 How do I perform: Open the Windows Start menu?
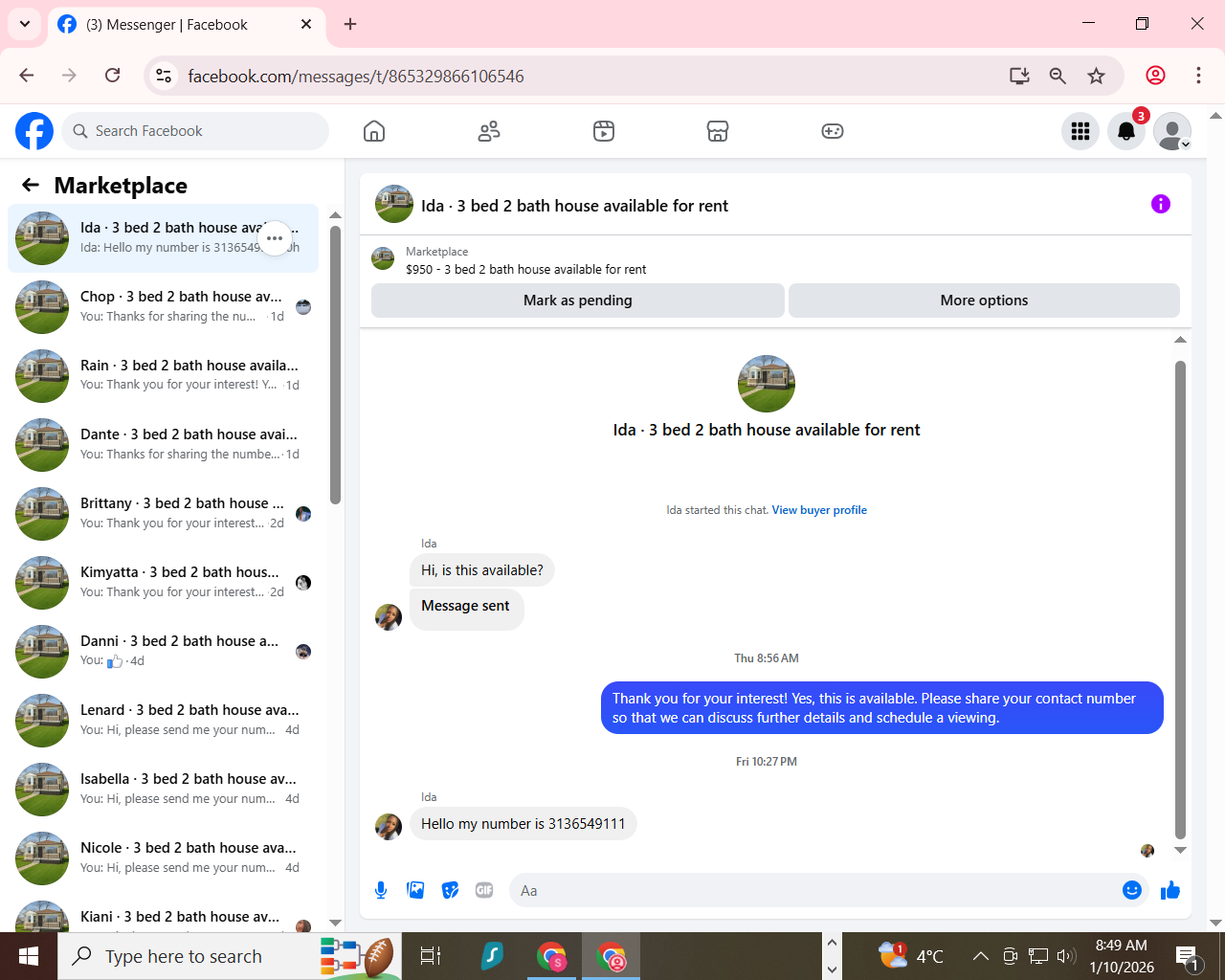point(29,956)
